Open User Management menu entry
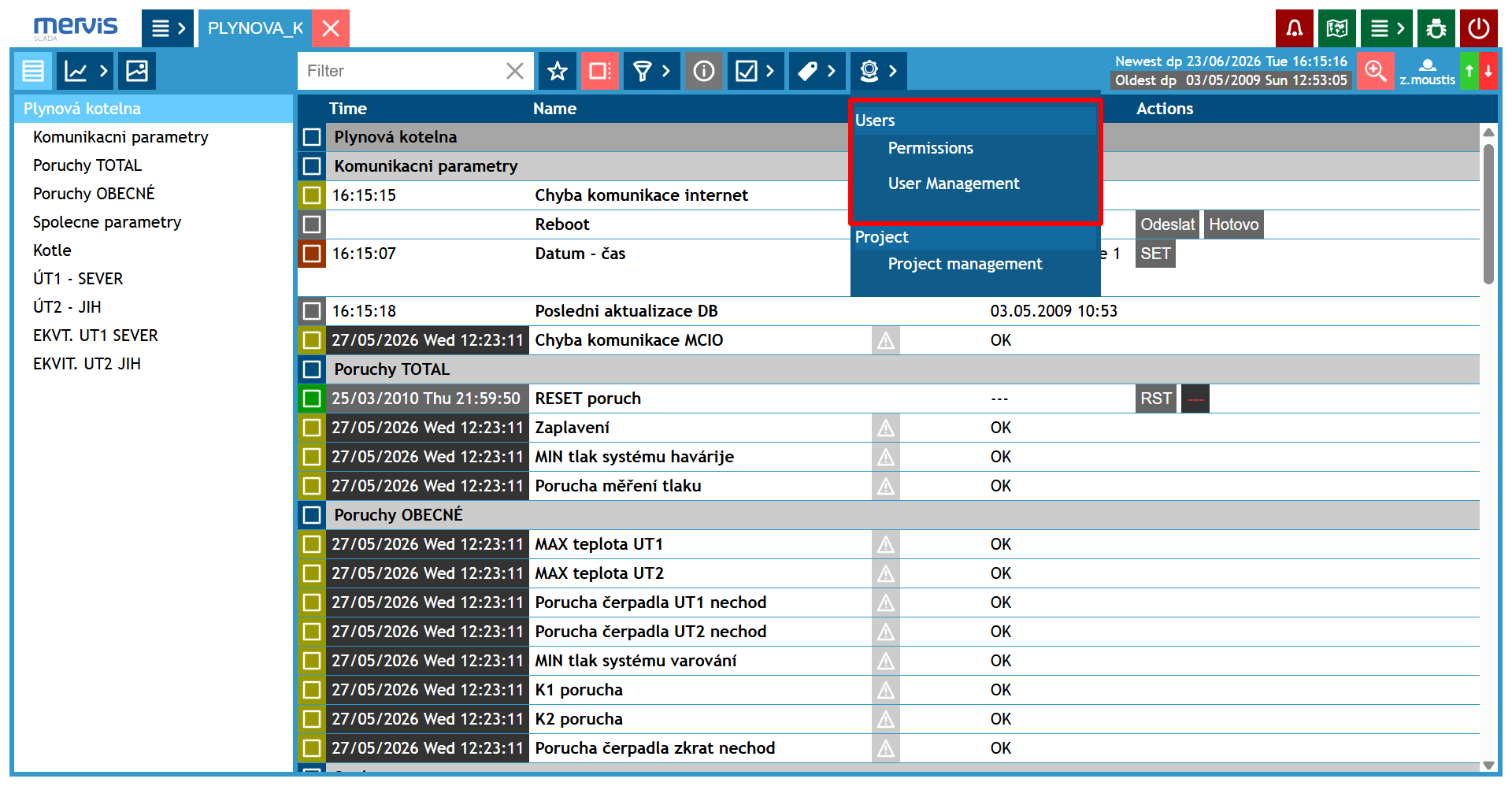This screenshot has height=786, width=1512. [x=954, y=184]
